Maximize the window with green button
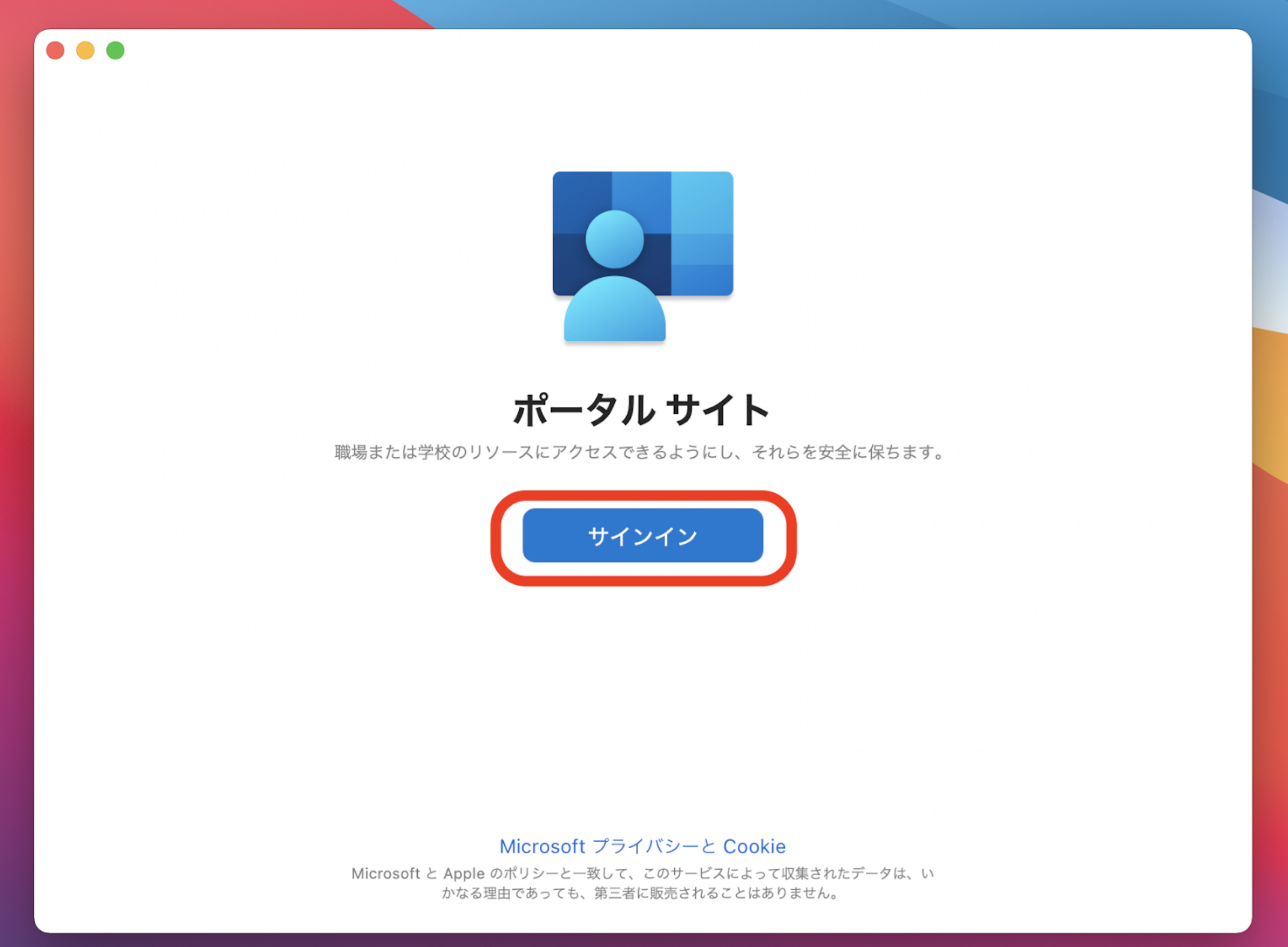 point(115,50)
